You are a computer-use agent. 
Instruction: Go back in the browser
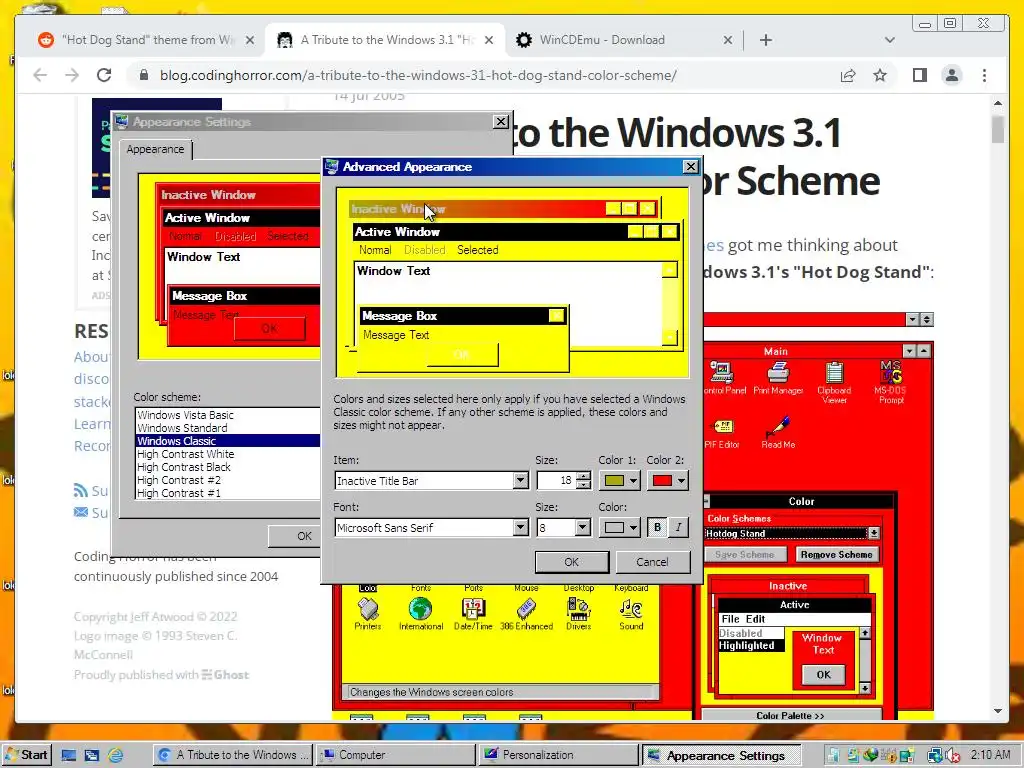(x=40, y=75)
